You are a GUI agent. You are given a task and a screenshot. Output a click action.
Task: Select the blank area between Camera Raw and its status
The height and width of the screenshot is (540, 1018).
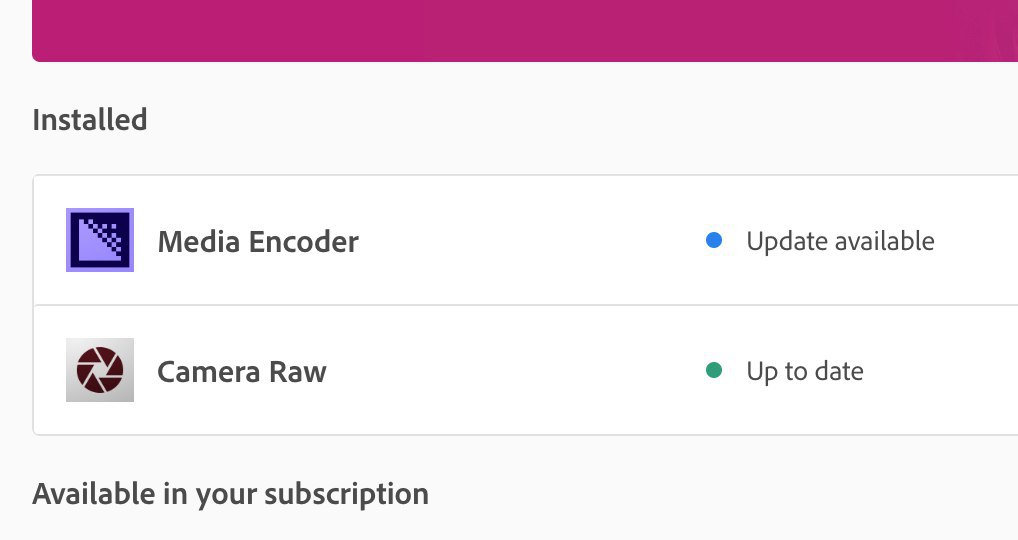coord(515,371)
